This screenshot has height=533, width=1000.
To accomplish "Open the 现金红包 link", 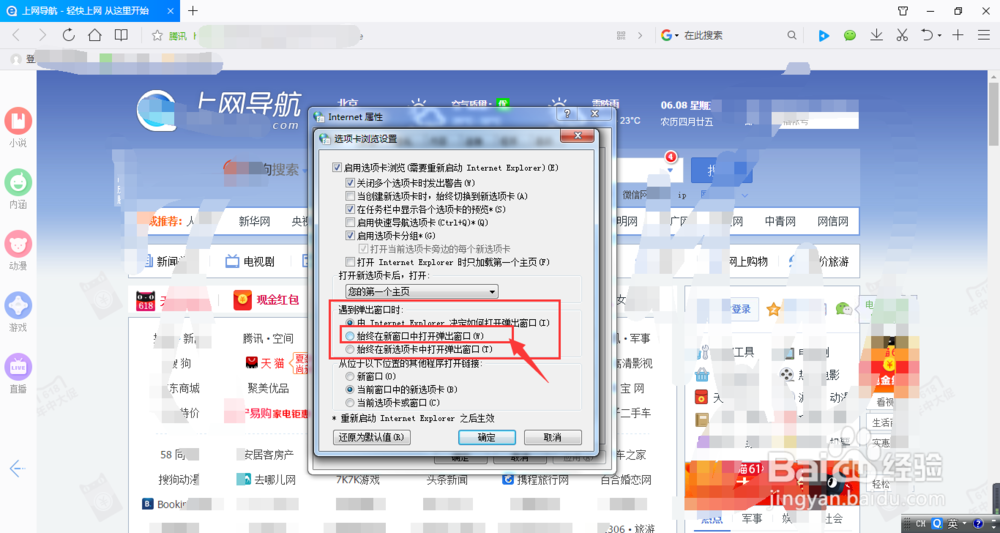I will coord(267,300).
